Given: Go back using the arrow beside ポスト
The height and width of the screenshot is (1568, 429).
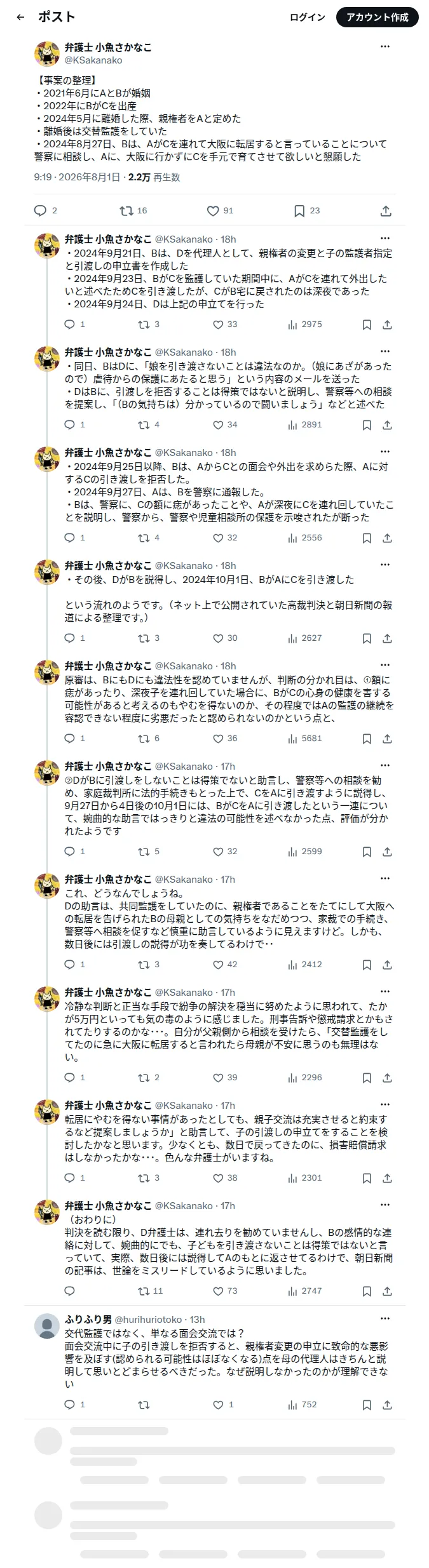Looking at the screenshot, I should (x=20, y=17).
